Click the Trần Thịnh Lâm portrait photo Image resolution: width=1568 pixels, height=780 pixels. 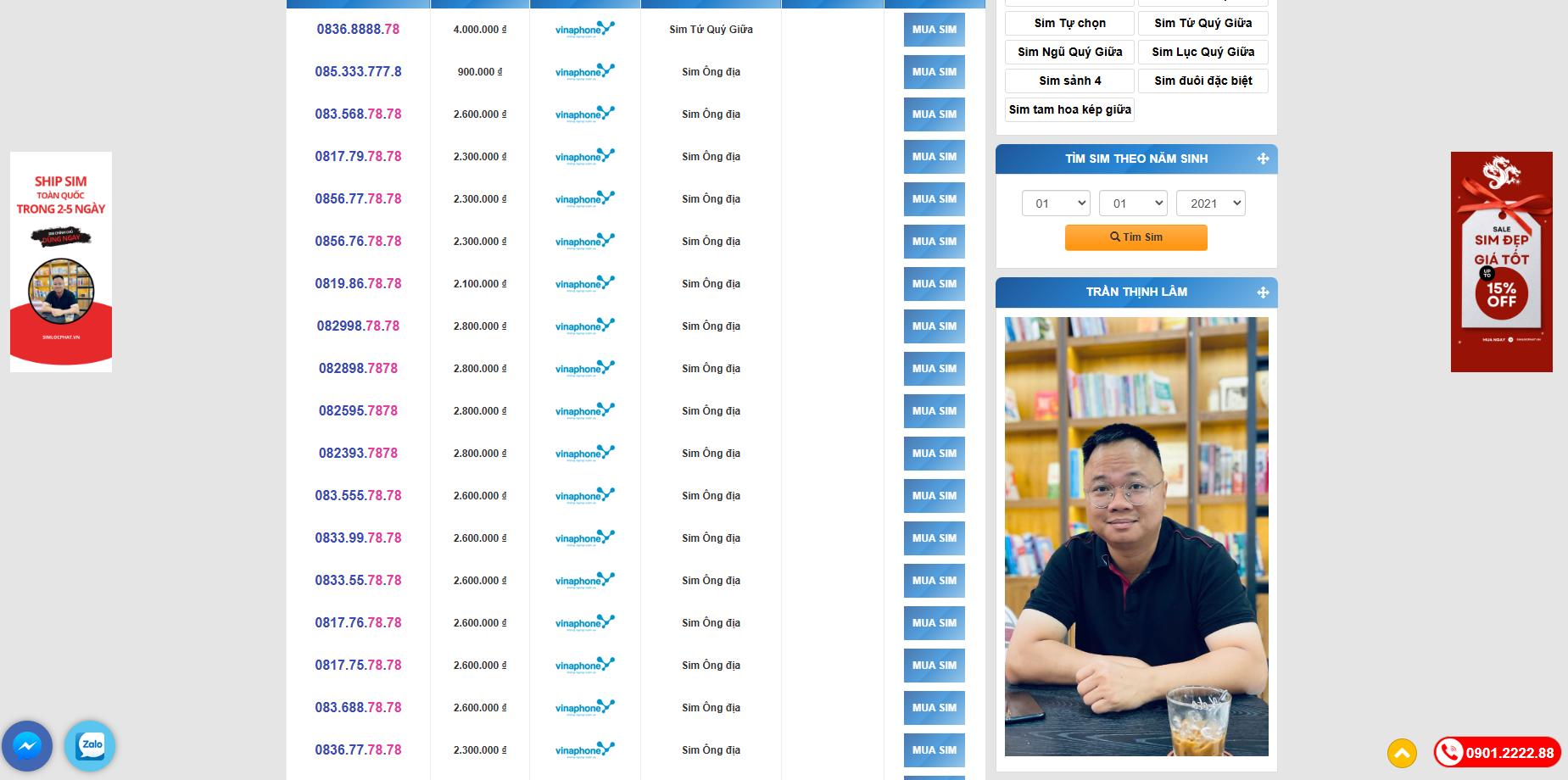[1136, 537]
